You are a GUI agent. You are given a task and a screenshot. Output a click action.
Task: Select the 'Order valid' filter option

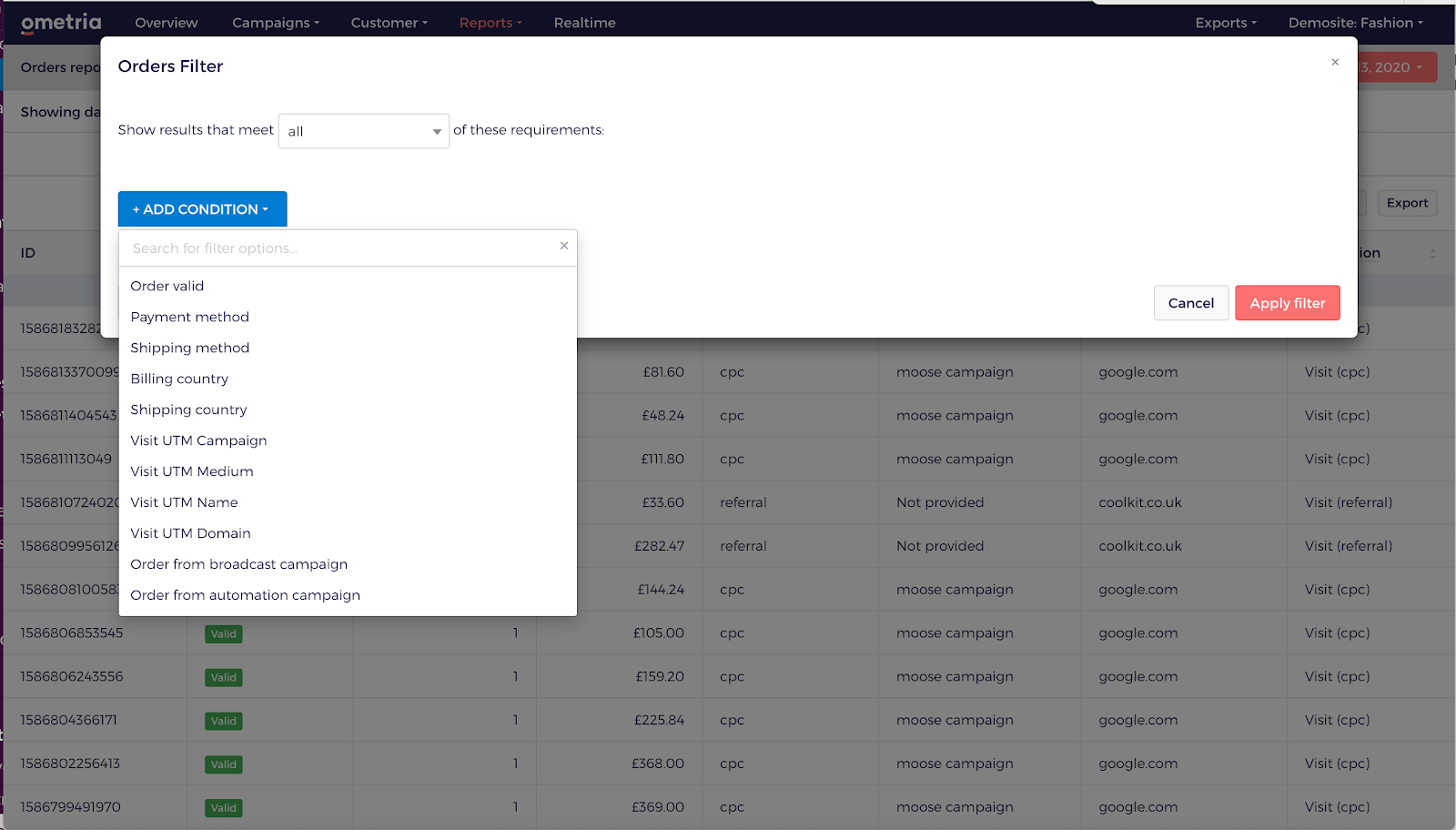click(x=167, y=285)
